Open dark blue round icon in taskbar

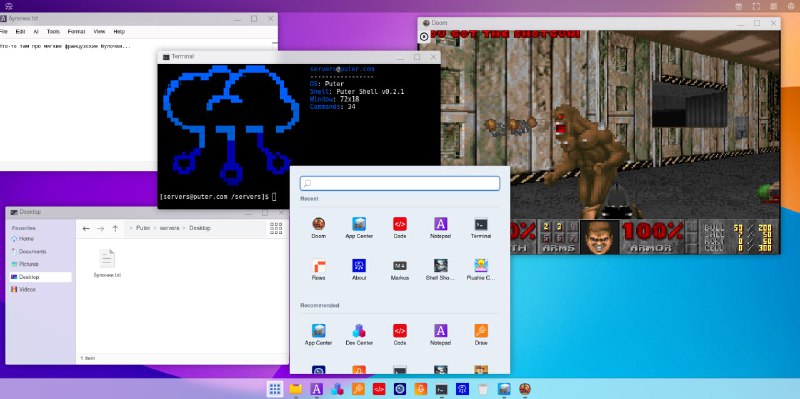399,389
